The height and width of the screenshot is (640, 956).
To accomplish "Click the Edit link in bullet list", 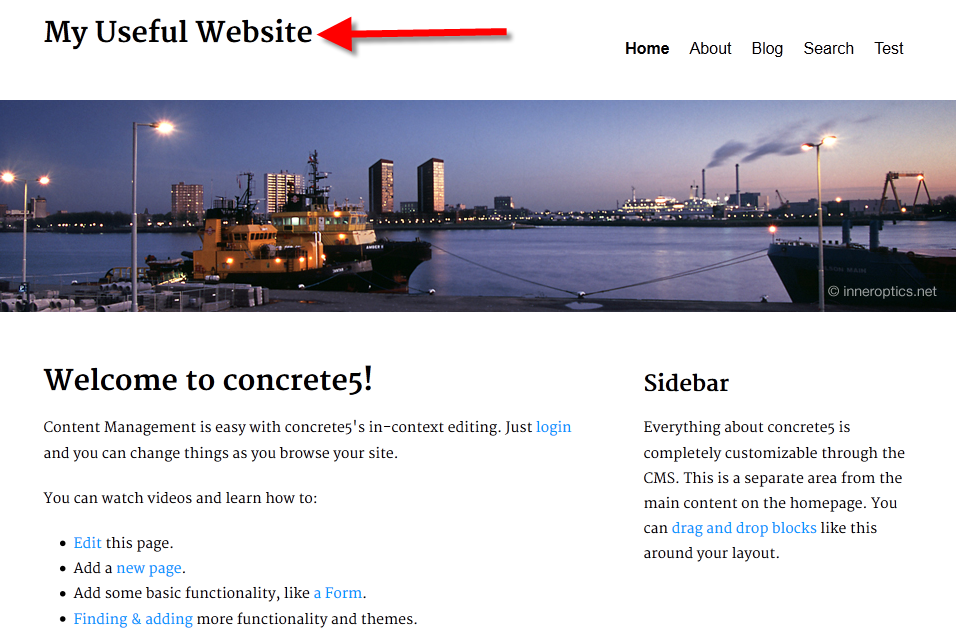I will [87, 543].
